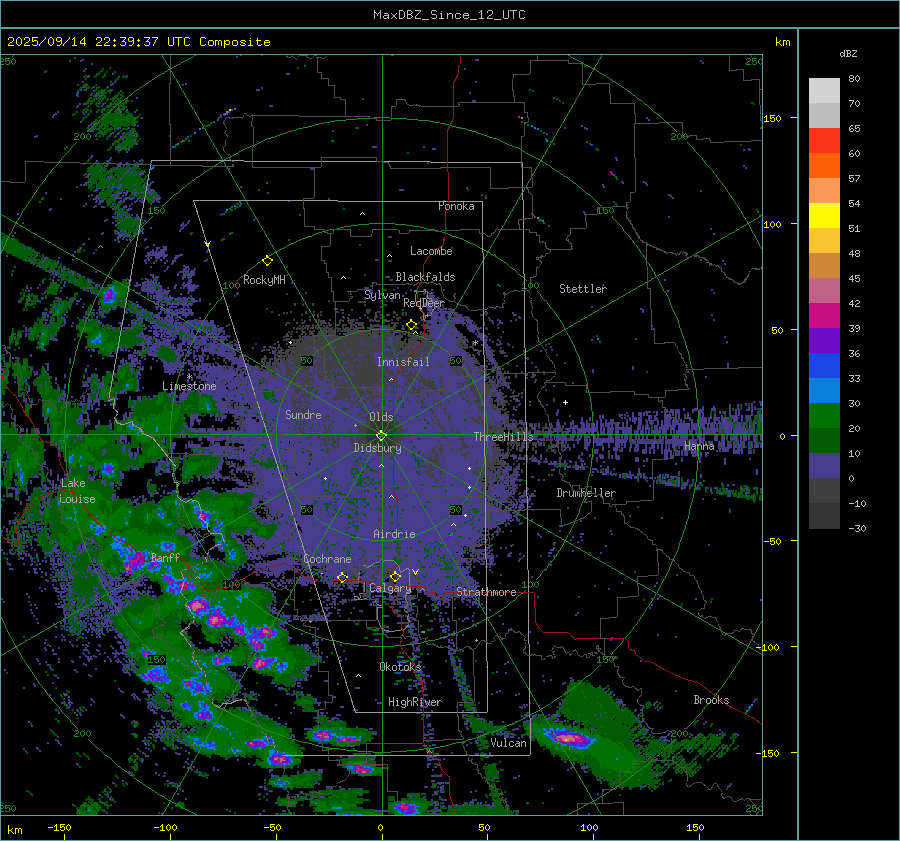Click the Strathmore town label

486,592
